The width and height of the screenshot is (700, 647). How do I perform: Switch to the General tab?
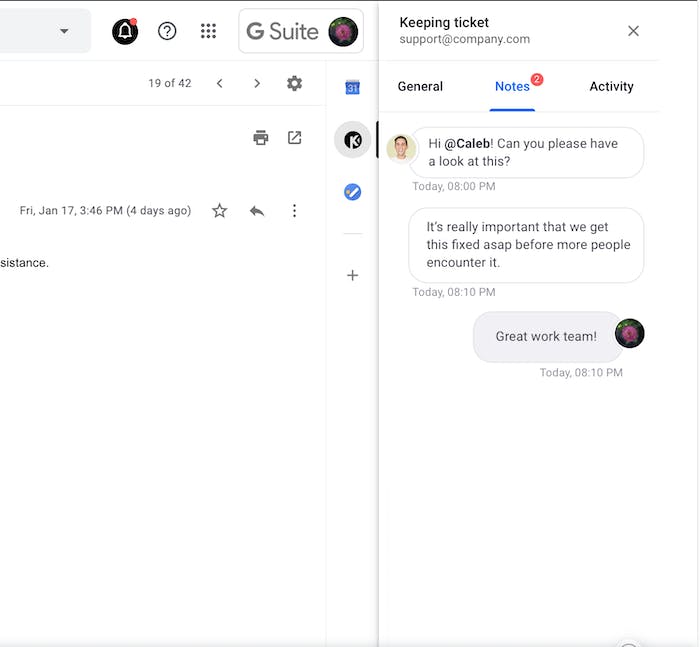point(420,86)
